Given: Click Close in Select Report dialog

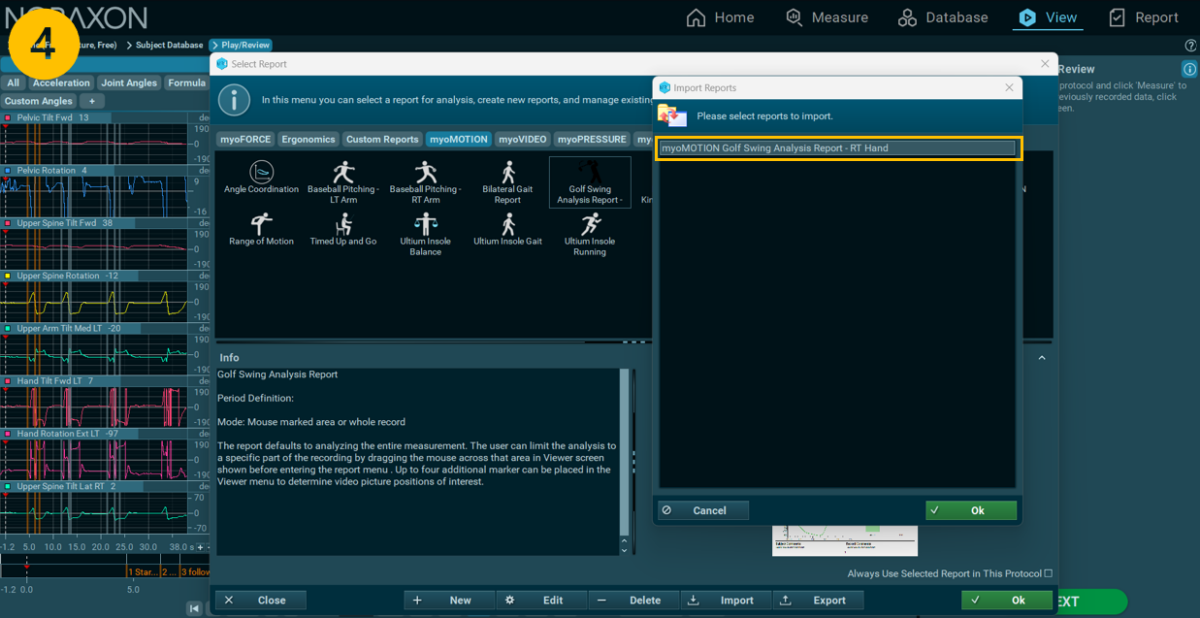Looking at the screenshot, I should click(x=261, y=600).
